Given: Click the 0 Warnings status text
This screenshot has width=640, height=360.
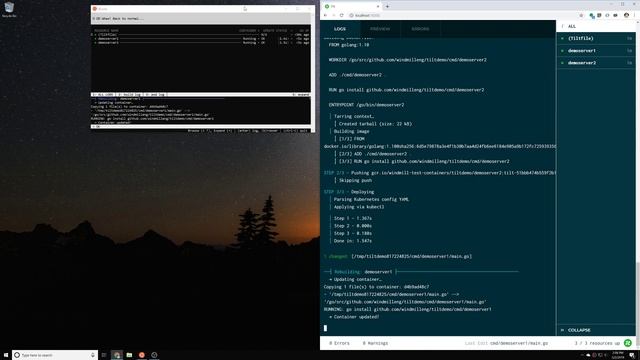Looking at the screenshot, I should point(375,343).
